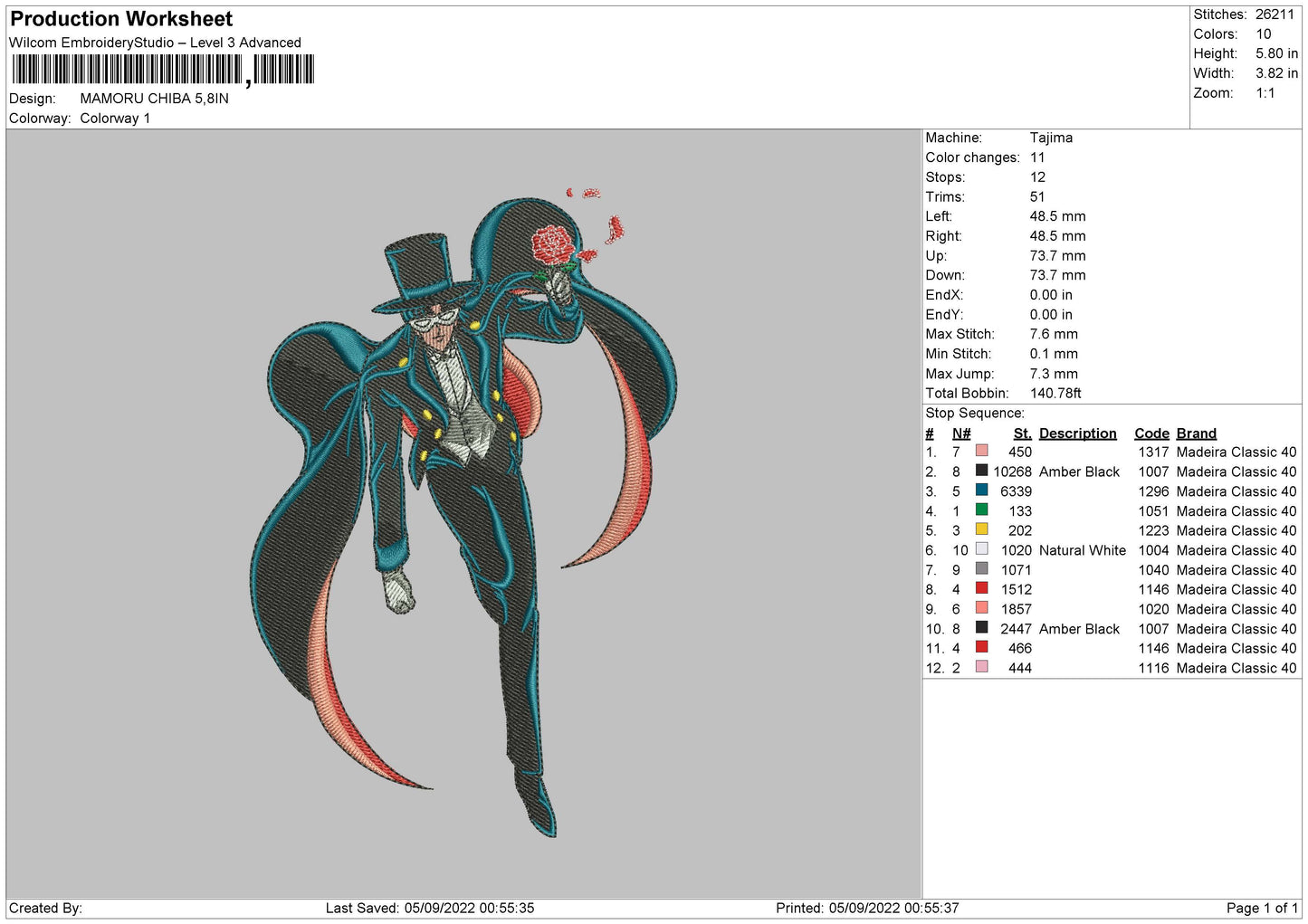Image resolution: width=1308 pixels, height=924 pixels.
Task: Click the Min Stitch value '0.1 mm'
Action: click(x=1054, y=354)
